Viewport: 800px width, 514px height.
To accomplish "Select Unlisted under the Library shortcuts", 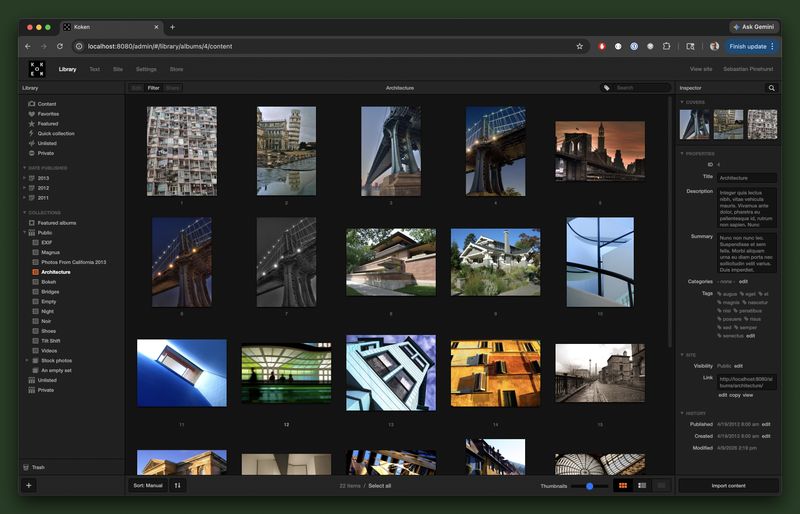I will (47, 143).
